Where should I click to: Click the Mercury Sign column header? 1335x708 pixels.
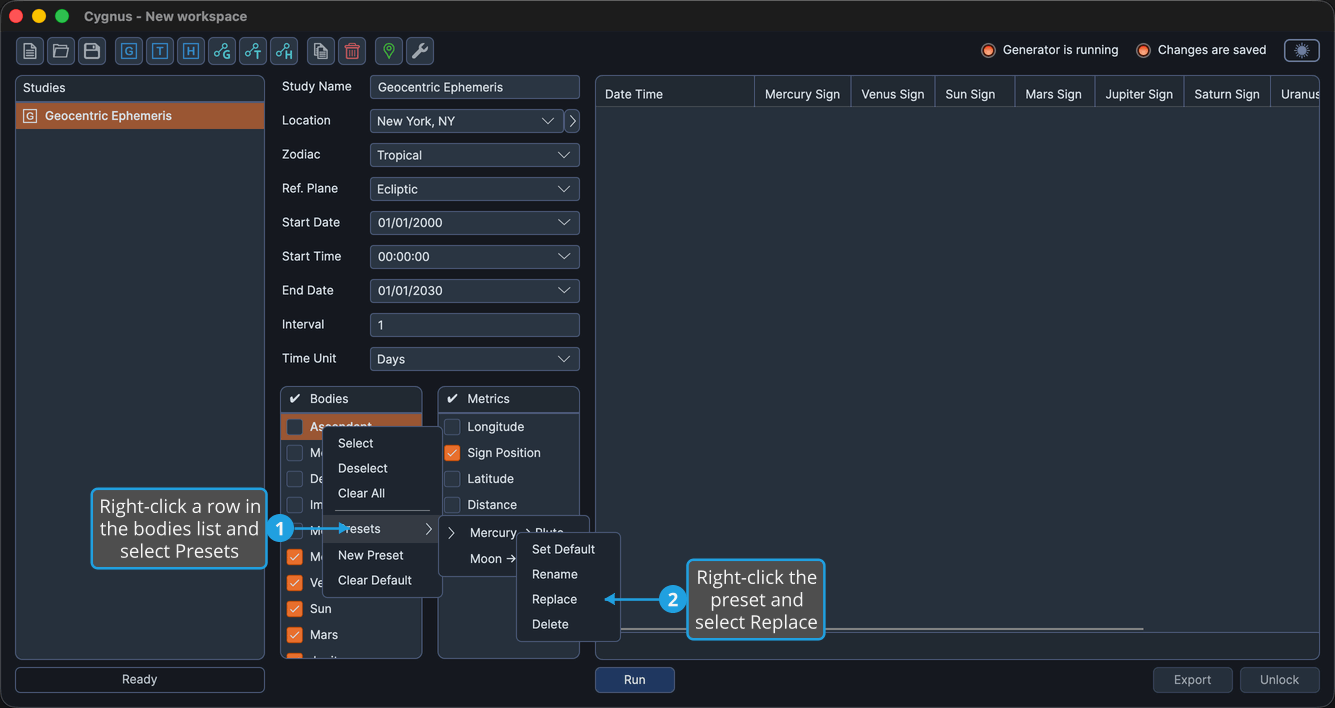[x=802, y=94]
